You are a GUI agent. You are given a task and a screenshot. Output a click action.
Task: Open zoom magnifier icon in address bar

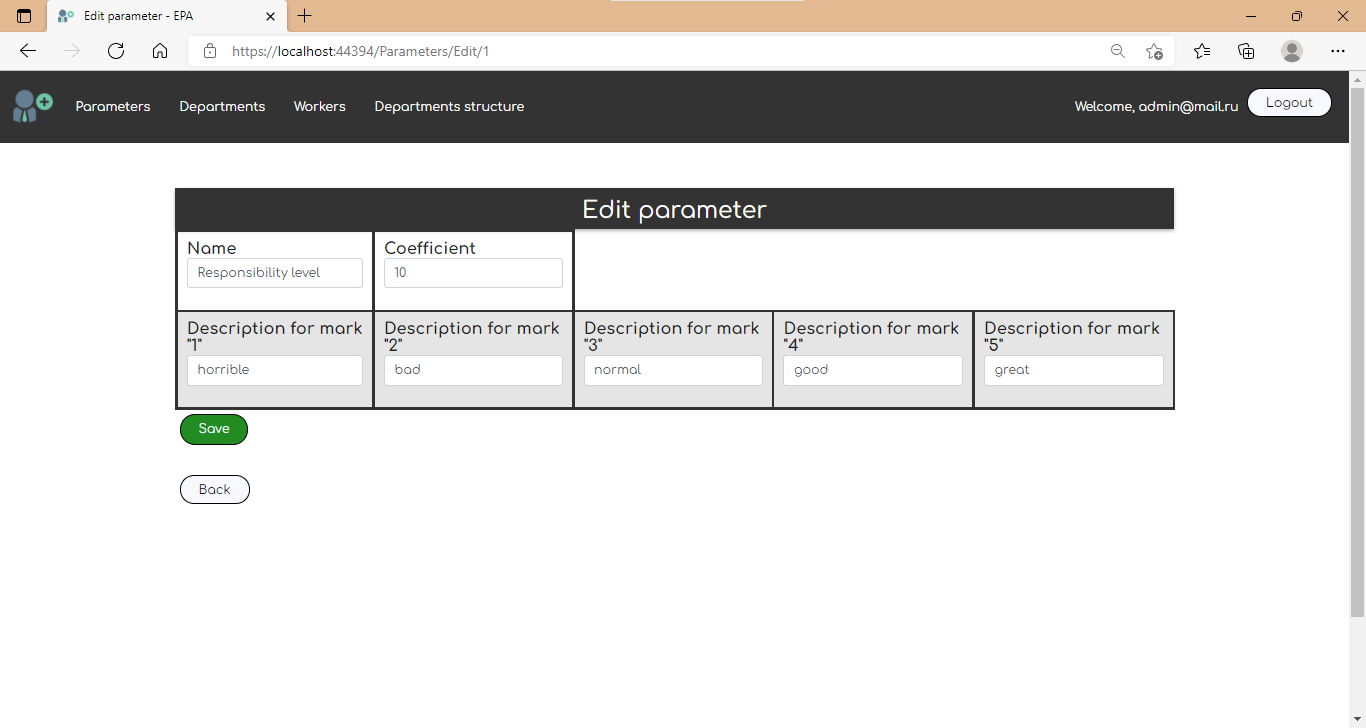click(x=1118, y=51)
